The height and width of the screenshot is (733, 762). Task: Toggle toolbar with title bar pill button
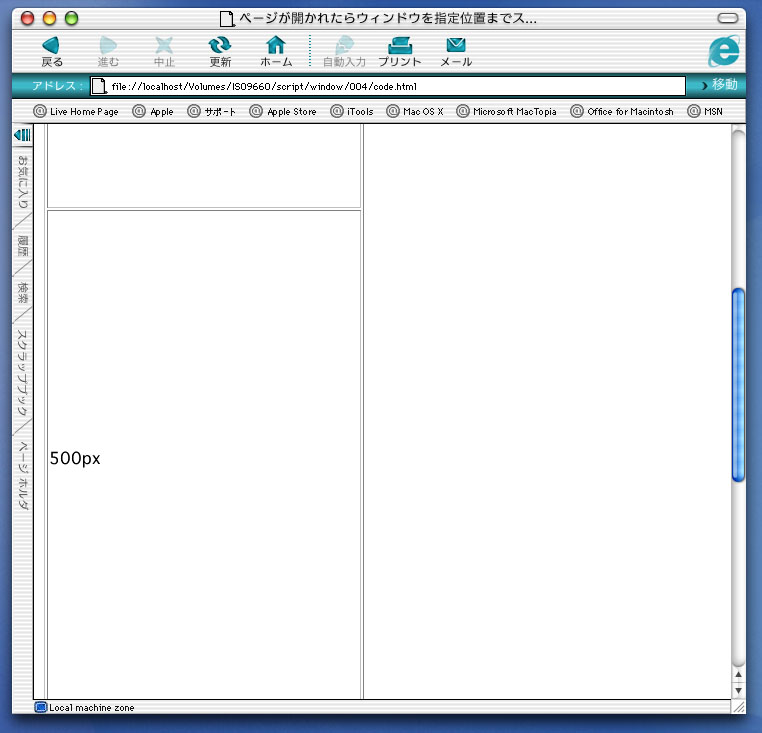pos(727,18)
